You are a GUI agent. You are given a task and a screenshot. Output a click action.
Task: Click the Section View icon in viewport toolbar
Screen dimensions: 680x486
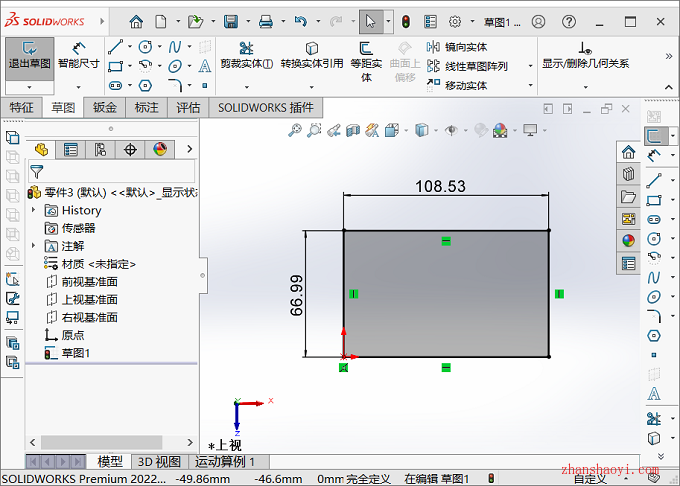click(353, 130)
